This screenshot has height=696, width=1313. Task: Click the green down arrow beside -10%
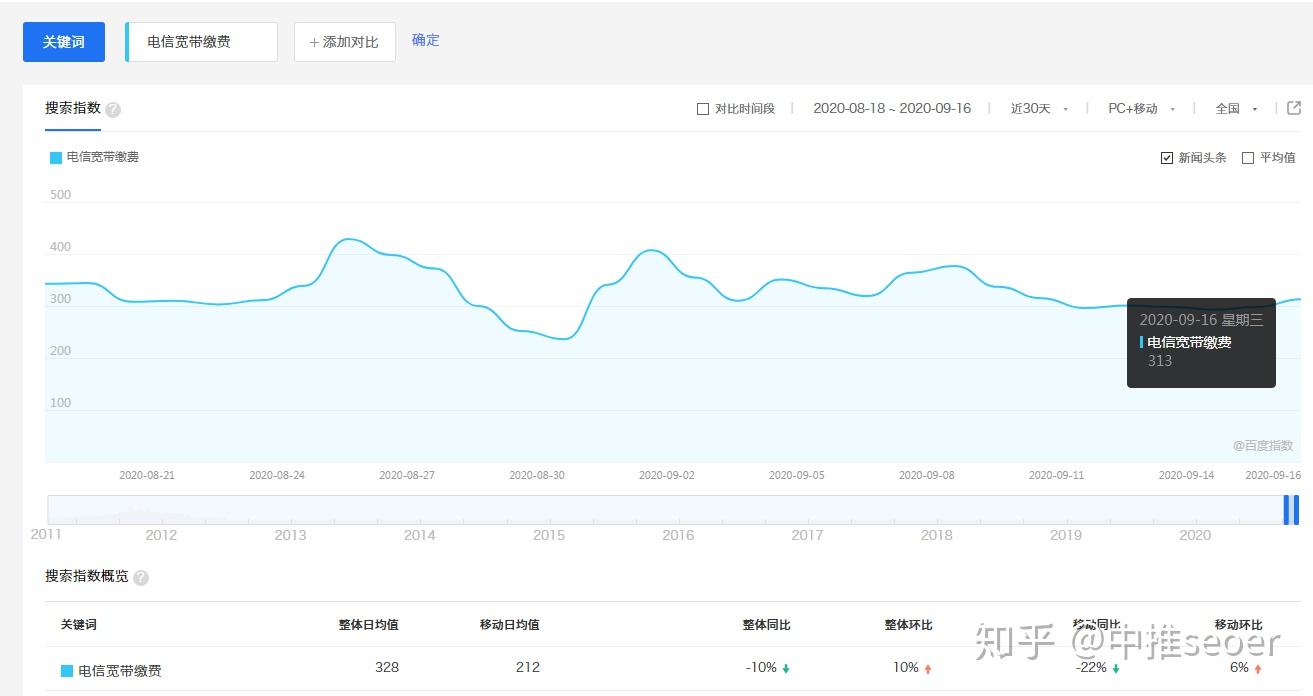click(786, 669)
